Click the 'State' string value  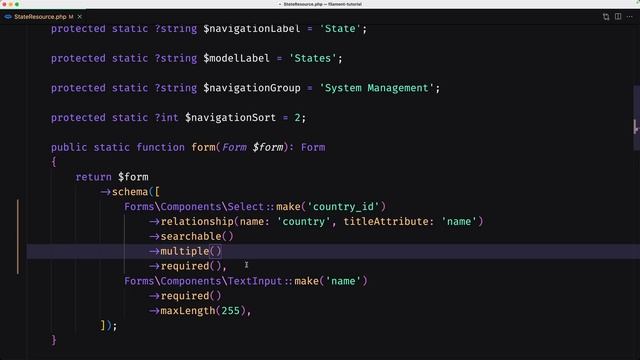coord(340,29)
